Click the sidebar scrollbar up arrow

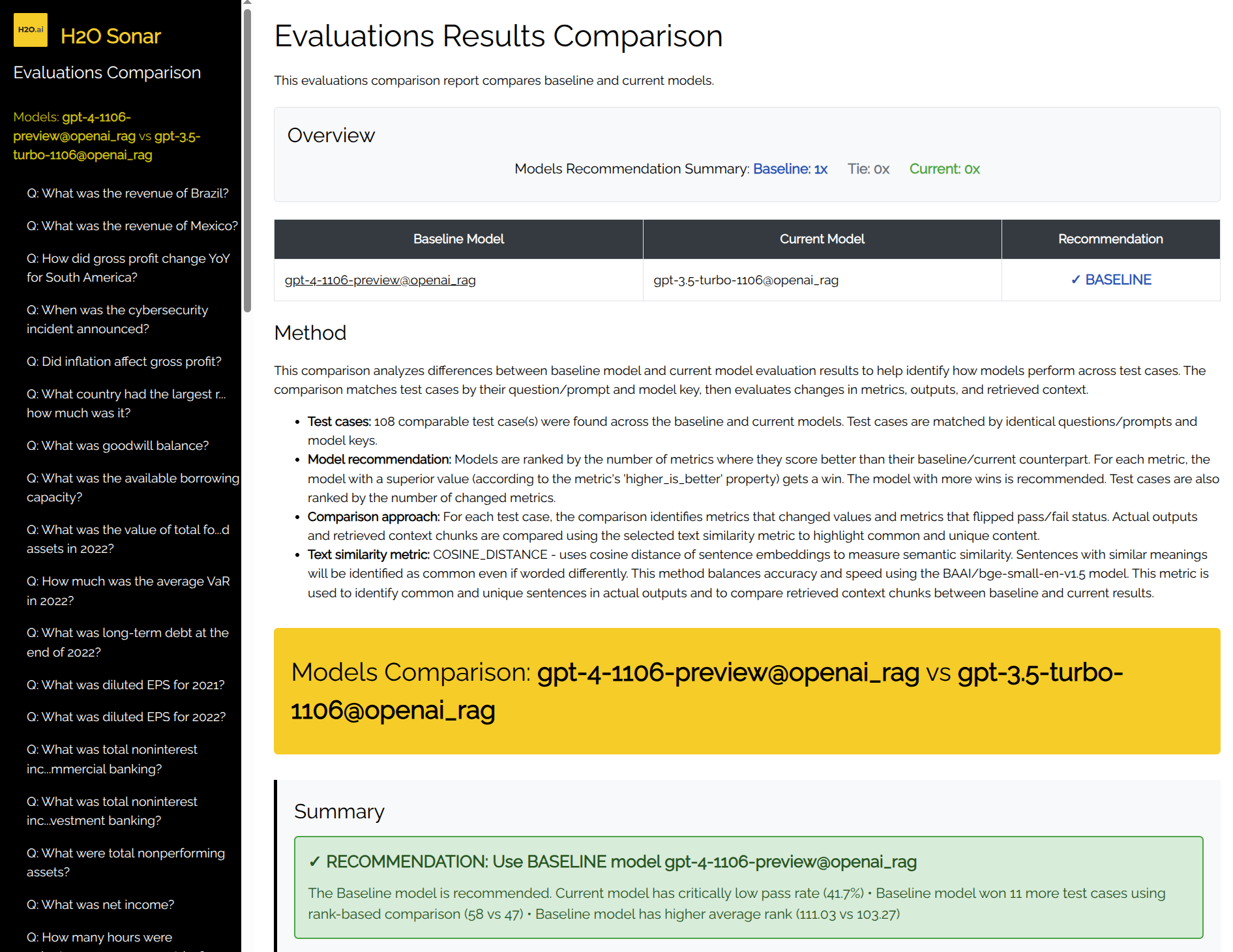[247, 3]
